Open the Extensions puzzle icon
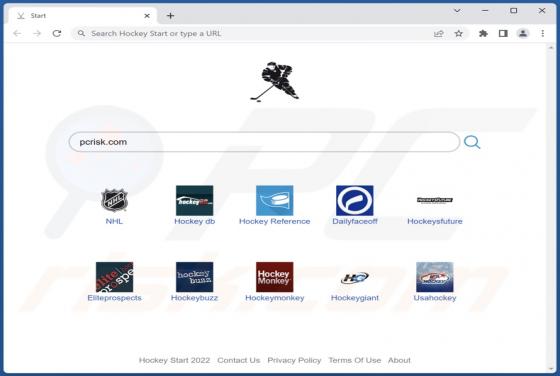Viewport: 560px width, 376px height. 483,34
